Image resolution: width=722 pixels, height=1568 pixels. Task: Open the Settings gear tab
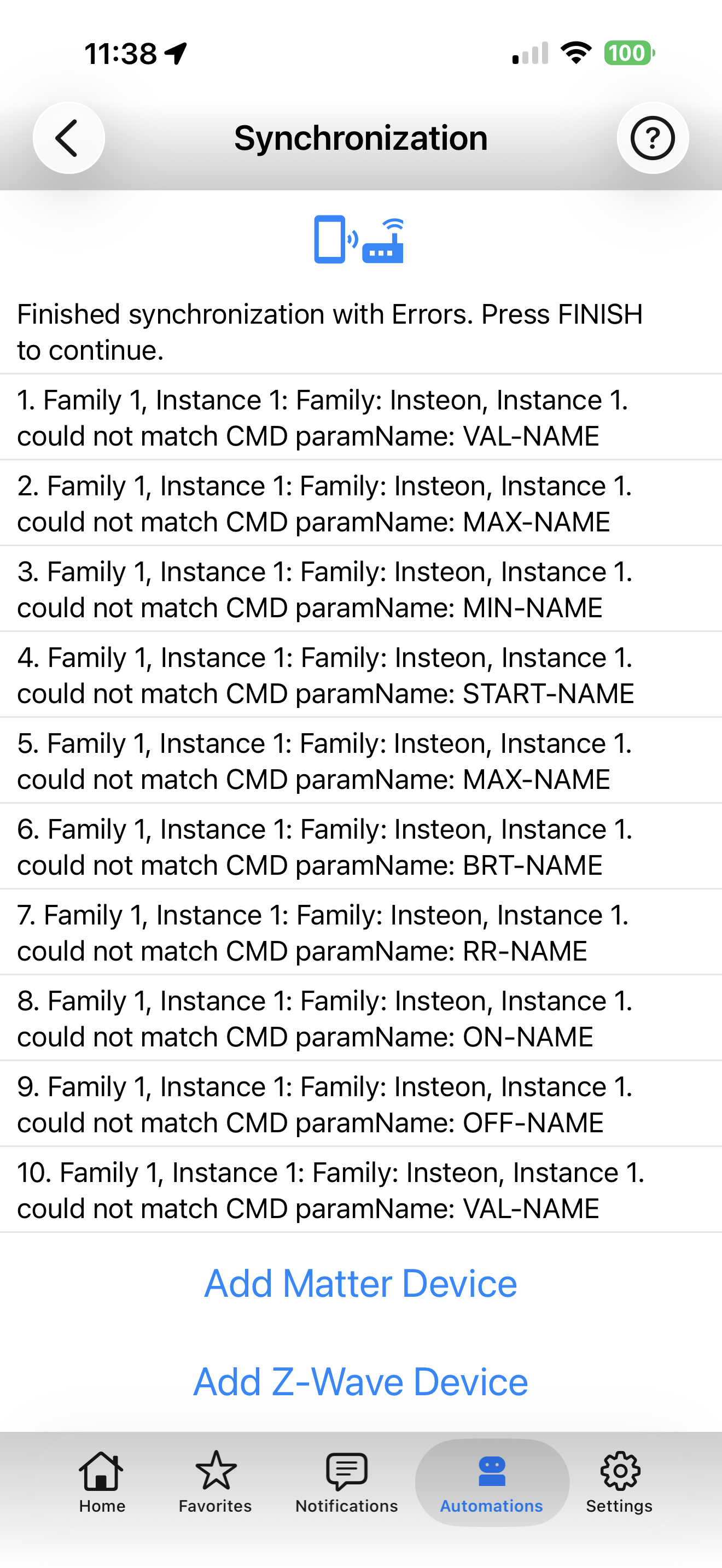(x=620, y=1483)
